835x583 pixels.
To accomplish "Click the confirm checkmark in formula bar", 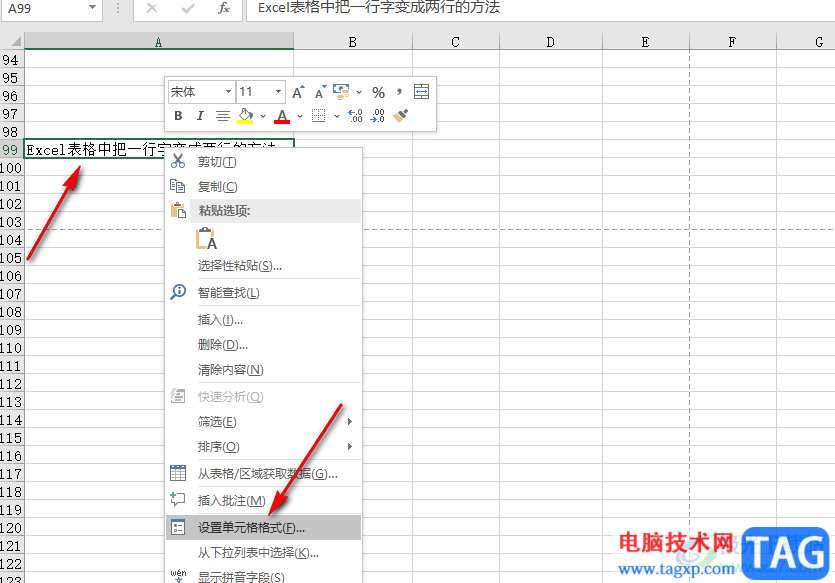I will (x=187, y=8).
